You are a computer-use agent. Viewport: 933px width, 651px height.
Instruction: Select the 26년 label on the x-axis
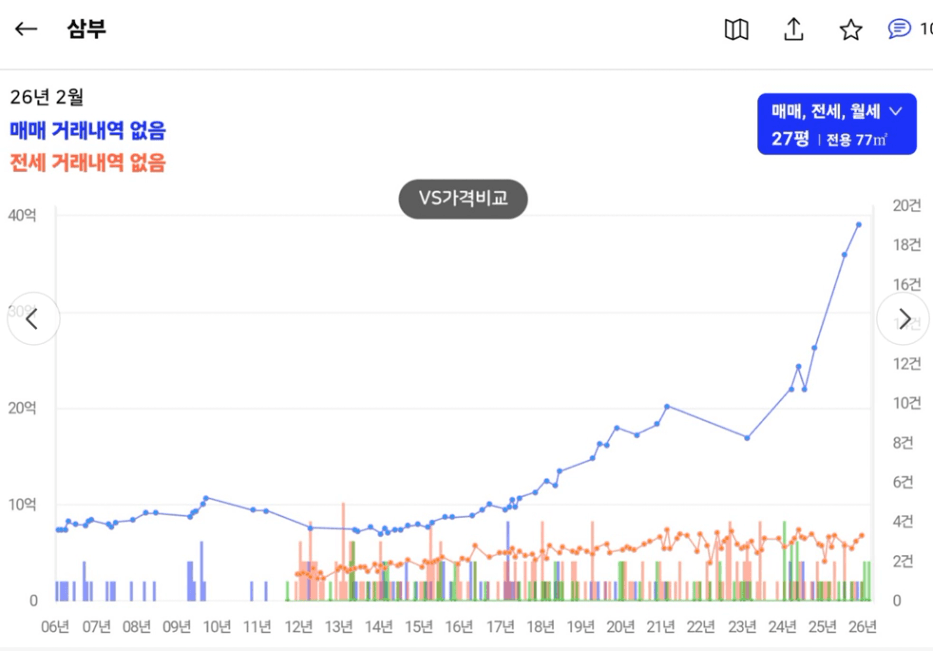coord(862,627)
